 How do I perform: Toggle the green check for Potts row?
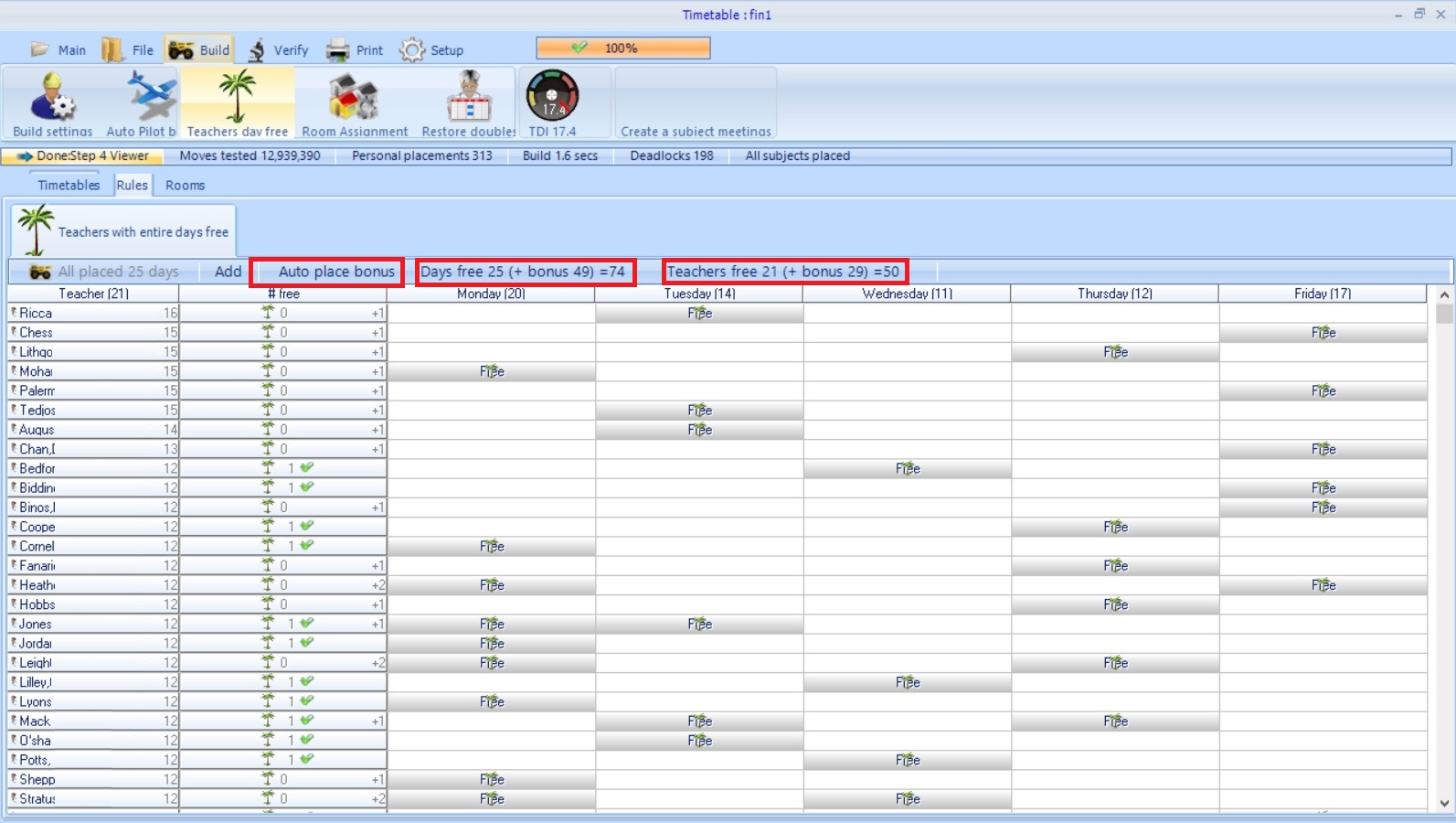307,759
